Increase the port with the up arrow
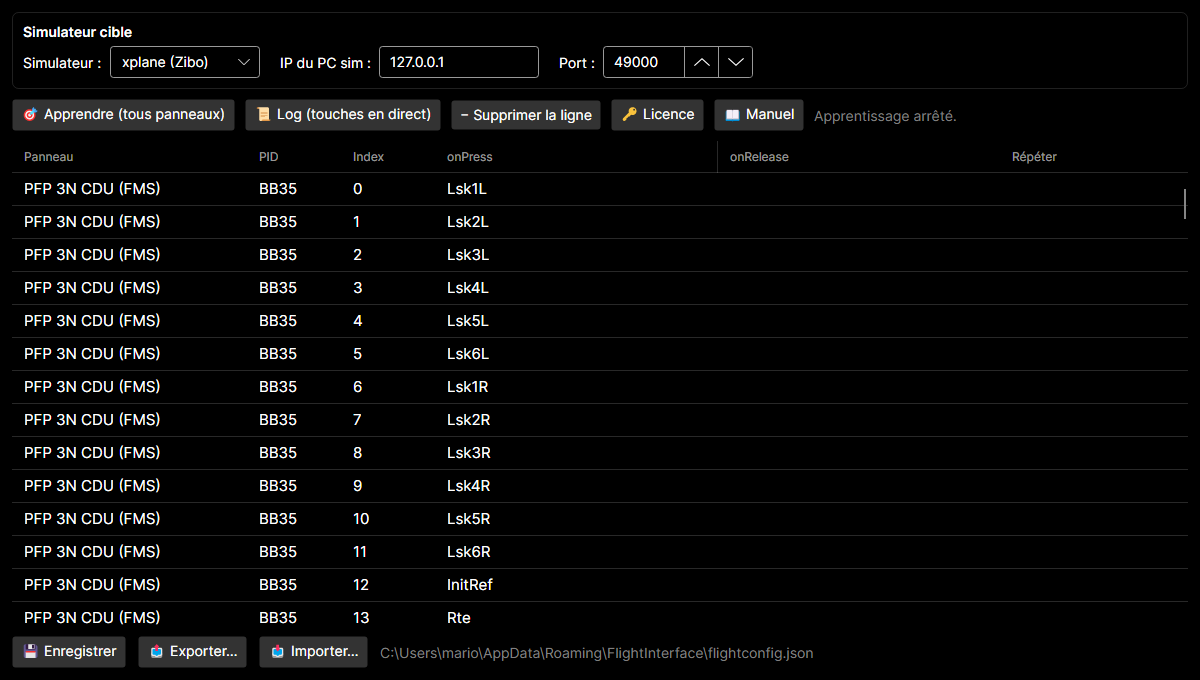Image resolution: width=1200 pixels, height=680 pixels. tap(702, 62)
